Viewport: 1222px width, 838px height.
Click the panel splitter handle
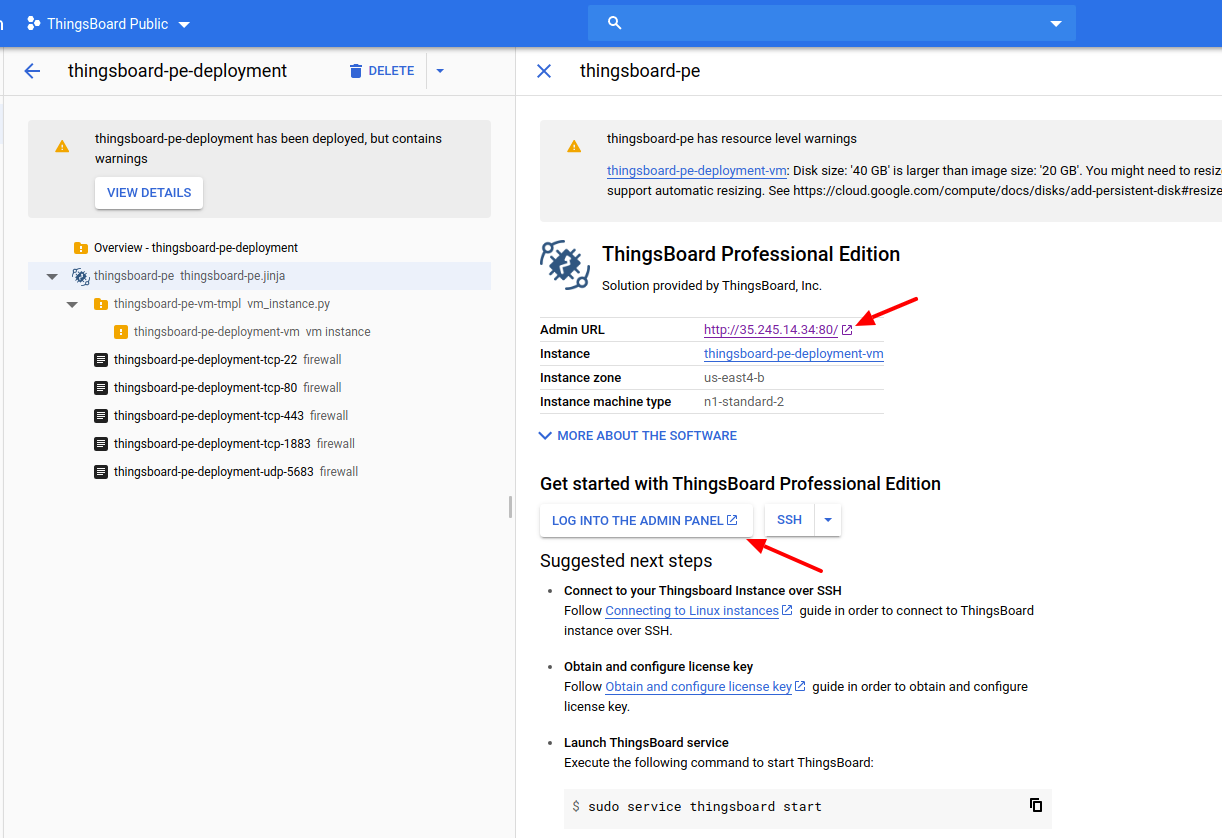tap(510, 507)
